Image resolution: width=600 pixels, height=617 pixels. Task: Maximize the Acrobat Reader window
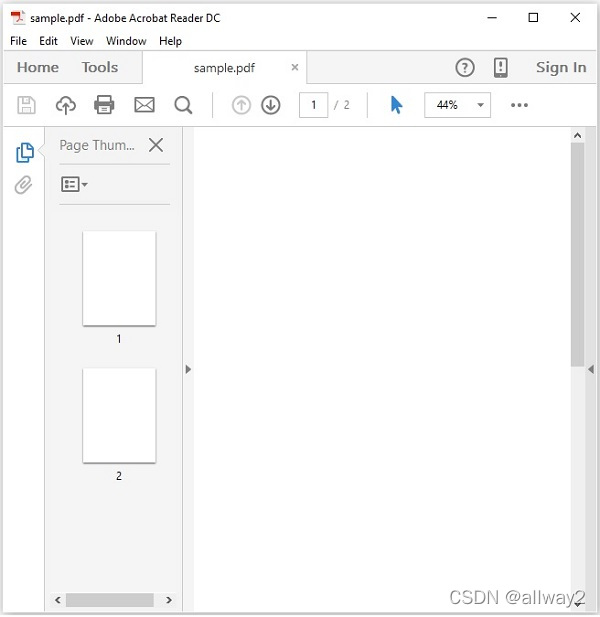pos(533,18)
